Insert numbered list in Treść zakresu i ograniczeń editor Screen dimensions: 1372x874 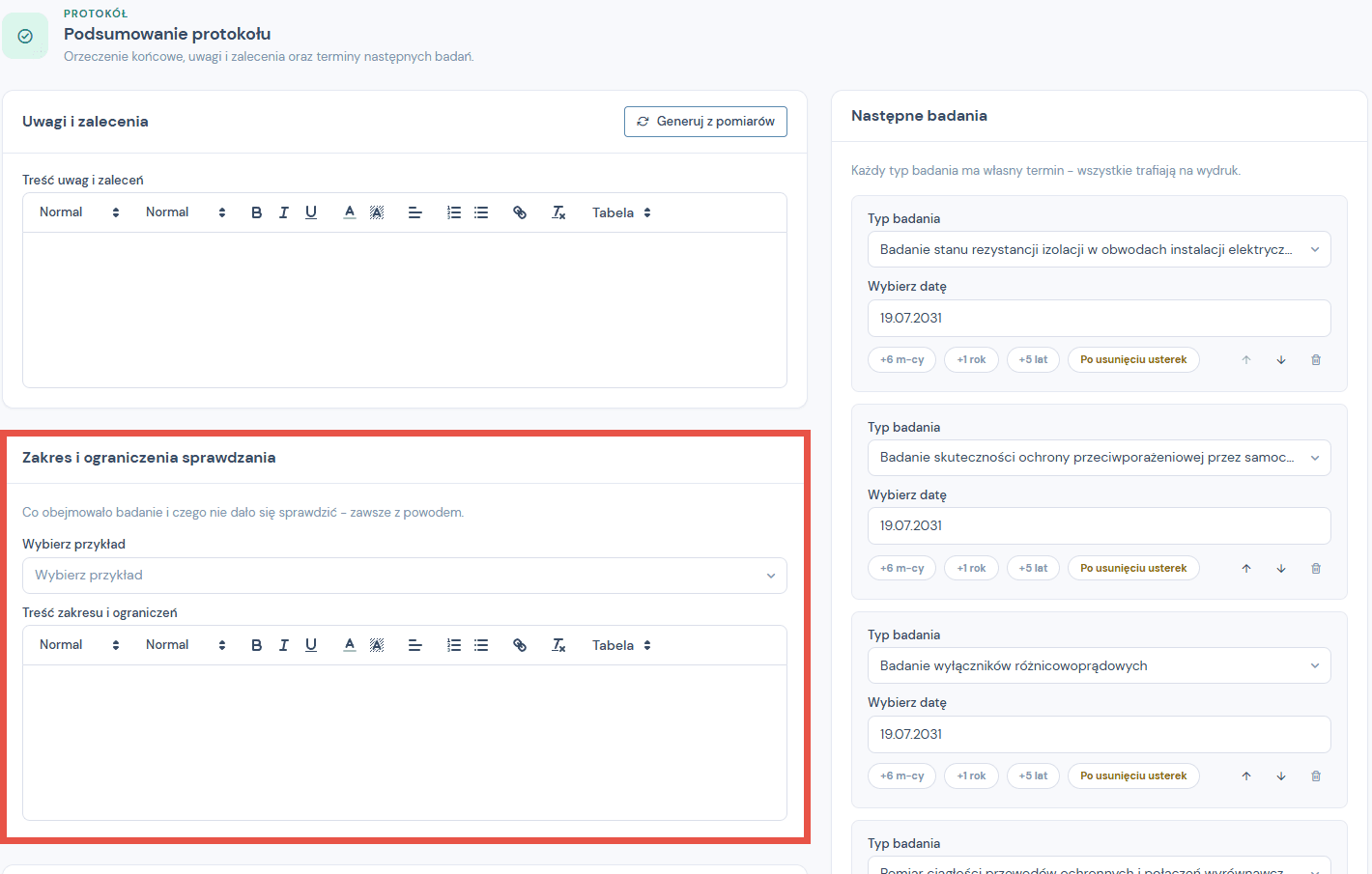click(x=454, y=645)
